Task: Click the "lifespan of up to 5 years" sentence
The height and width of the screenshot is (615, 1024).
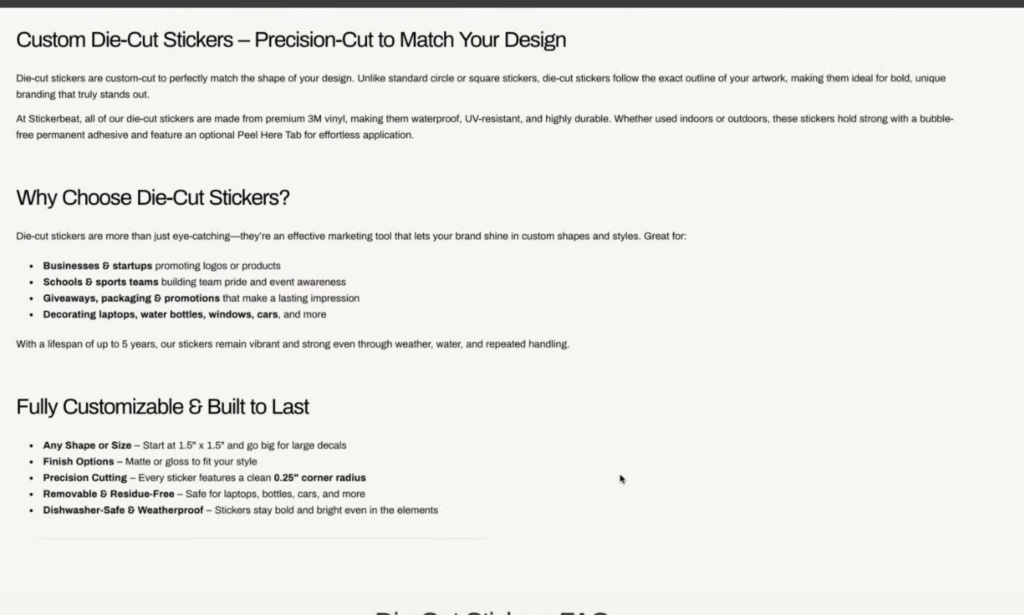Action: [292, 344]
